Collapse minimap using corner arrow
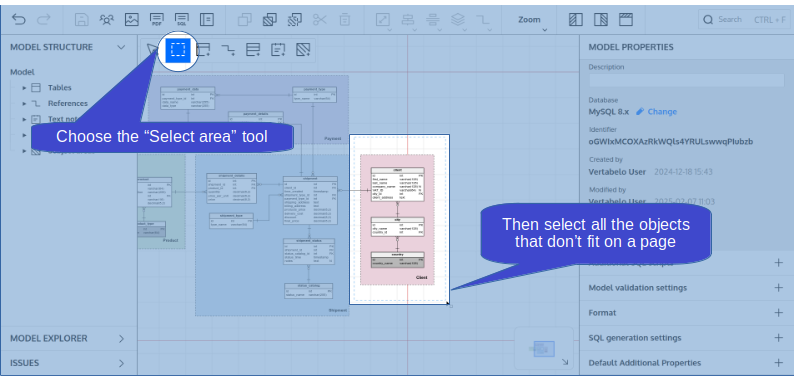This screenshot has height=376, width=794. click(565, 362)
